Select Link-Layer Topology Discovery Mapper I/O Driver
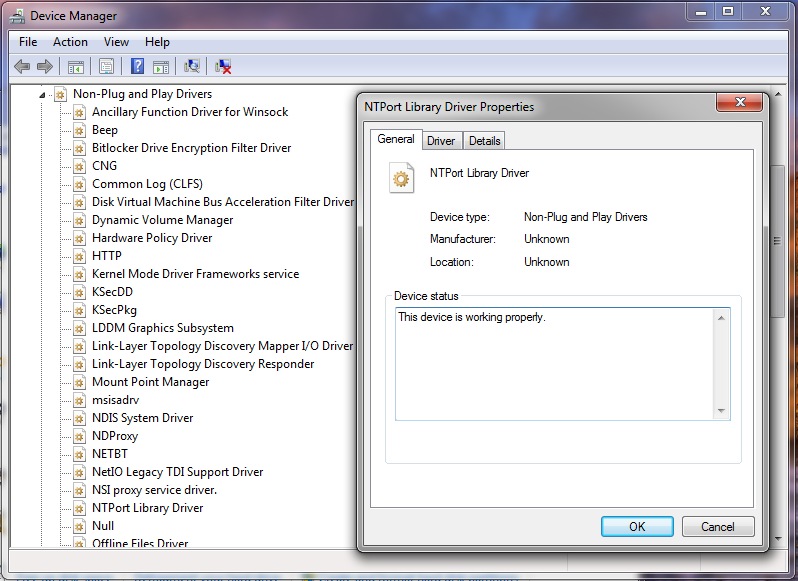Screen dimensions: 798x581 pyautogui.click(x=222, y=346)
